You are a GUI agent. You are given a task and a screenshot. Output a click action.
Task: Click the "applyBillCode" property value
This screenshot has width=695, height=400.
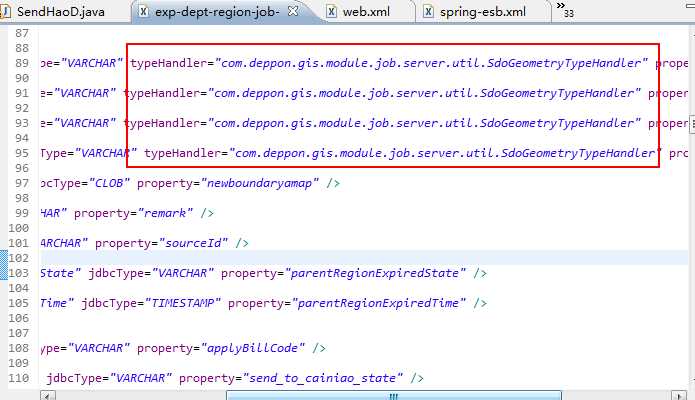pos(253,348)
